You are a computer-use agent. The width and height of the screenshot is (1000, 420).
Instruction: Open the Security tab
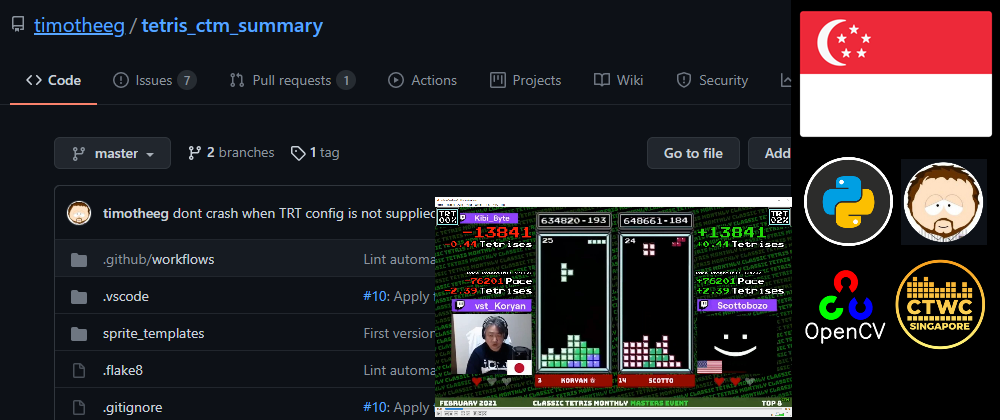point(712,80)
